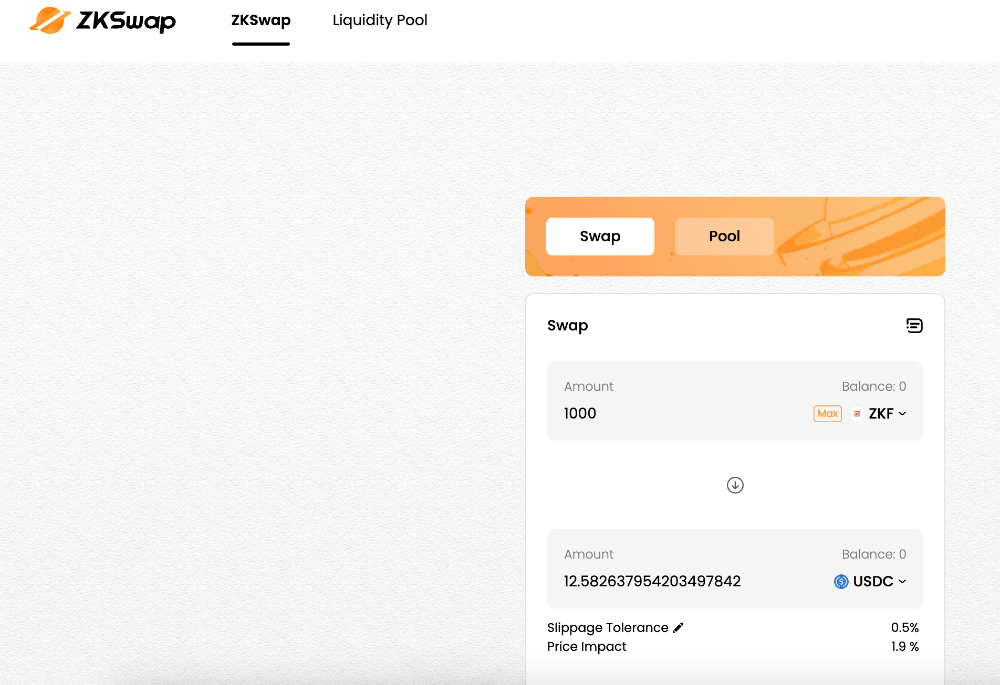
Task: Click the Max amount button
Action: click(x=827, y=414)
